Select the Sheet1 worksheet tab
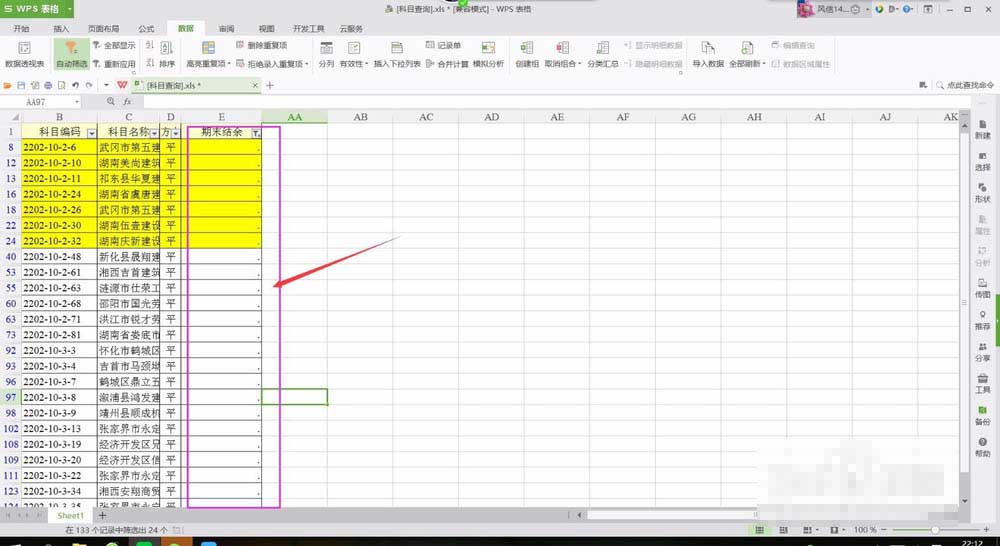Viewport: 1000px width, 546px height. coord(70,515)
